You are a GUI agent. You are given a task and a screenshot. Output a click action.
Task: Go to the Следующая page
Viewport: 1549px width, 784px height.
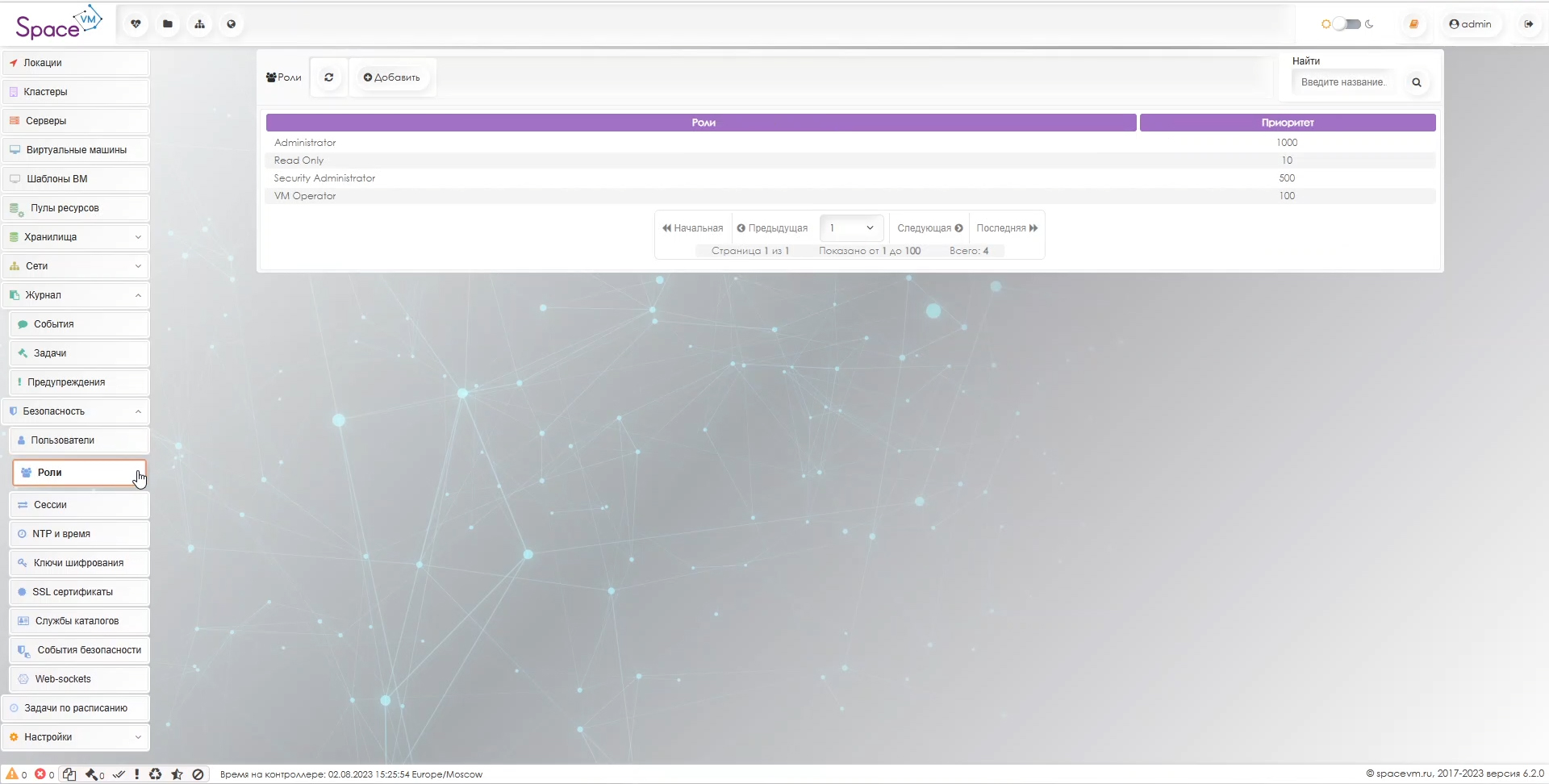click(930, 228)
